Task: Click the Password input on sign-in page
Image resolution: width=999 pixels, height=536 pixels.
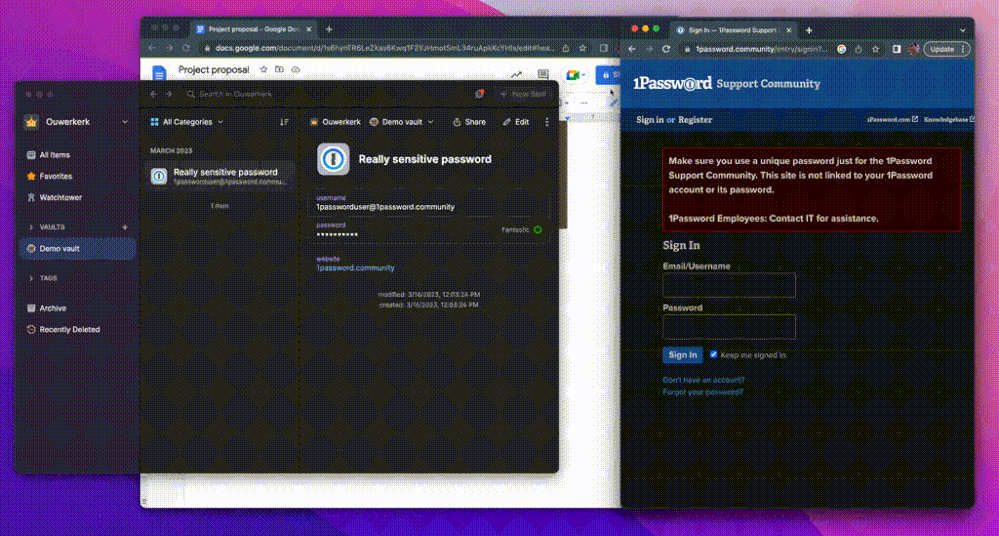Action: click(729, 327)
